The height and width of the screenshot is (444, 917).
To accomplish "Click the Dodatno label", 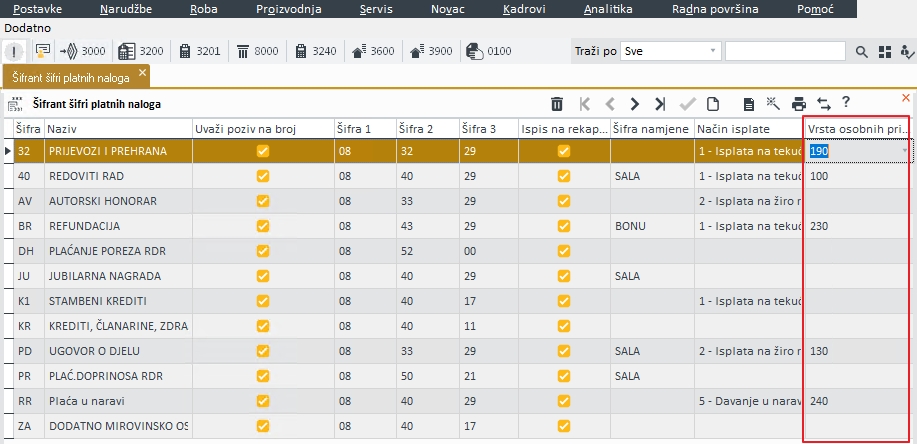I will click(27, 28).
